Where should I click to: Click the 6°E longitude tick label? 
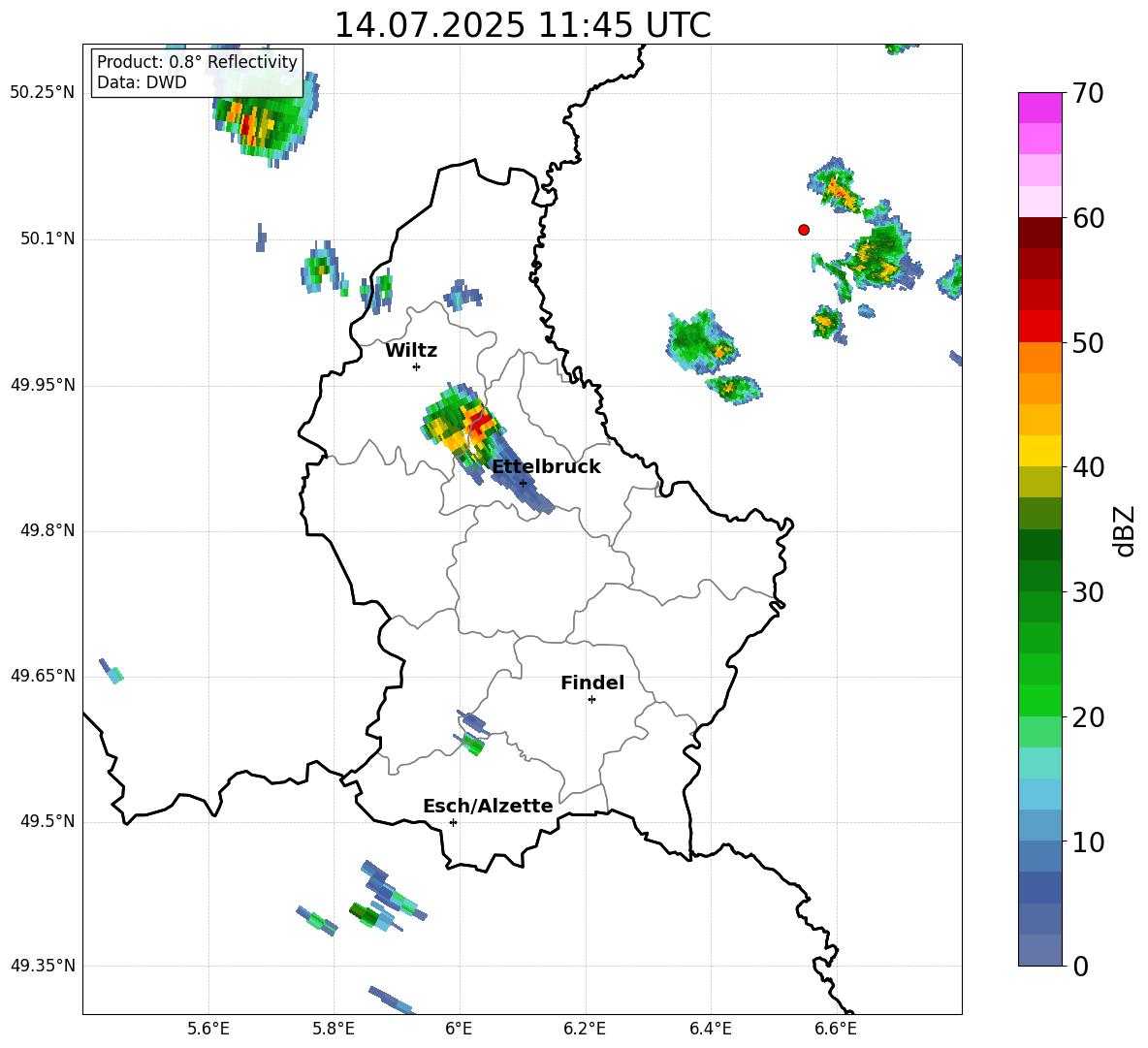point(459,1029)
